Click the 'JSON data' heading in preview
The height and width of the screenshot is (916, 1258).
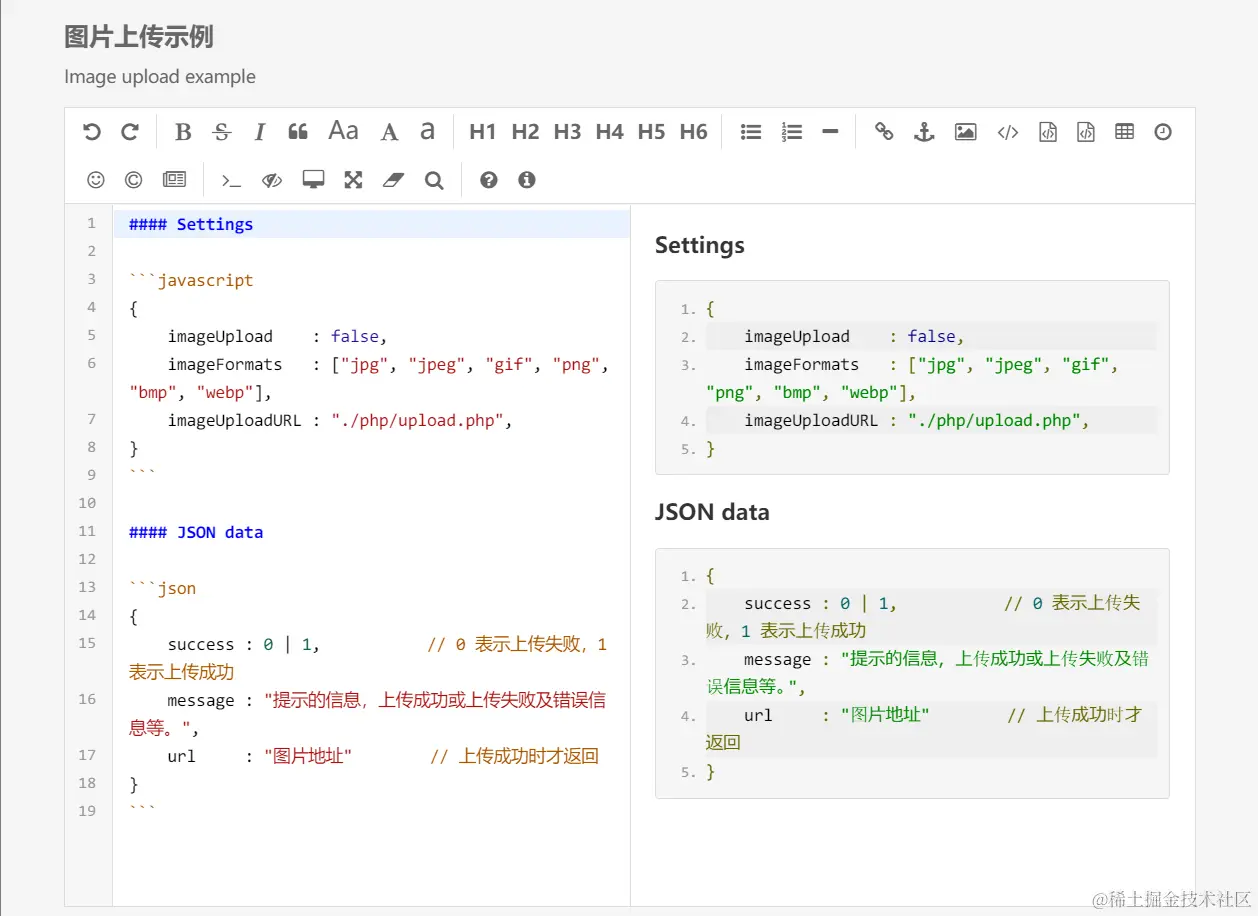tap(712, 512)
